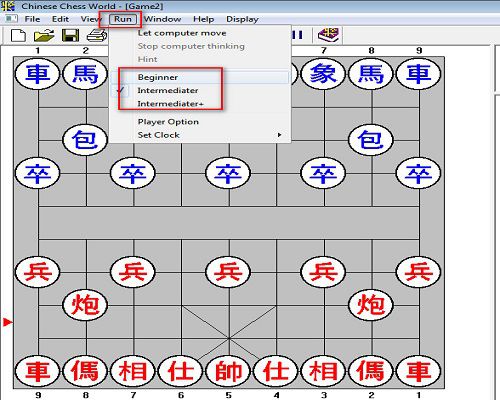Open the Help menu
Image resolution: width=500 pixels, height=400 pixels.
pyautogui.click(x=203, y=19)
